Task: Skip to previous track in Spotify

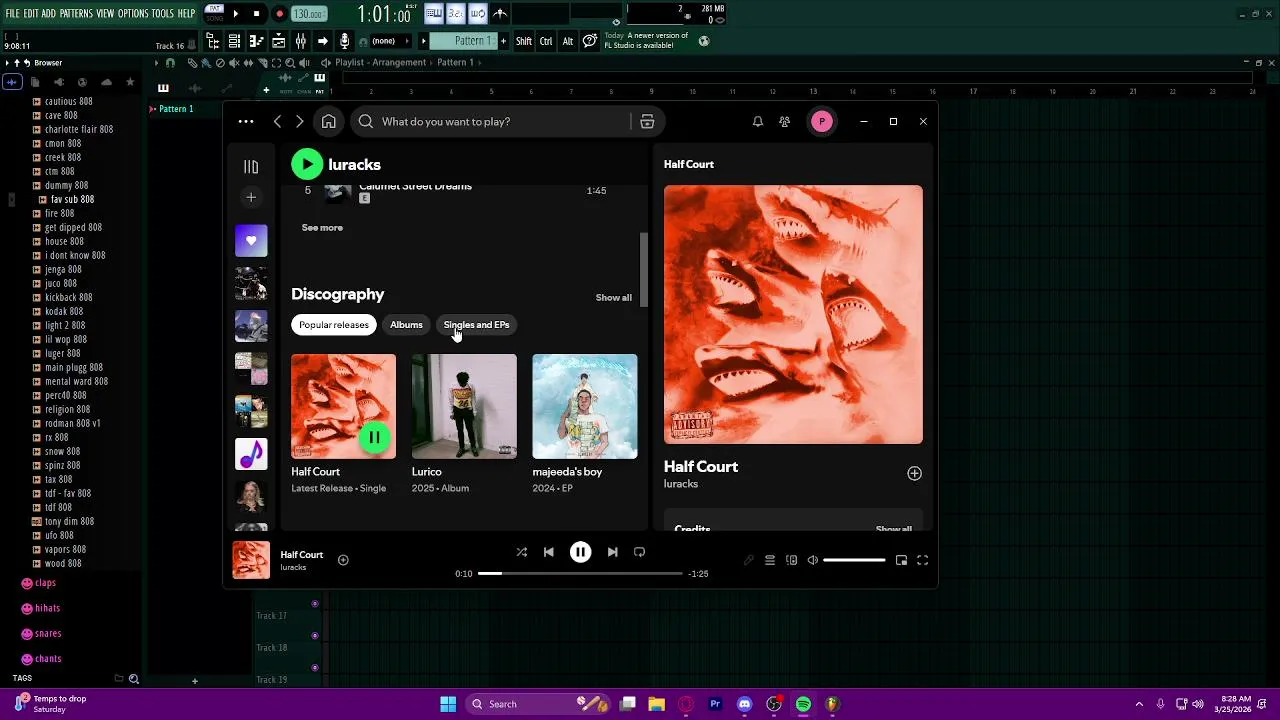Action: click(x=548, y=552)
